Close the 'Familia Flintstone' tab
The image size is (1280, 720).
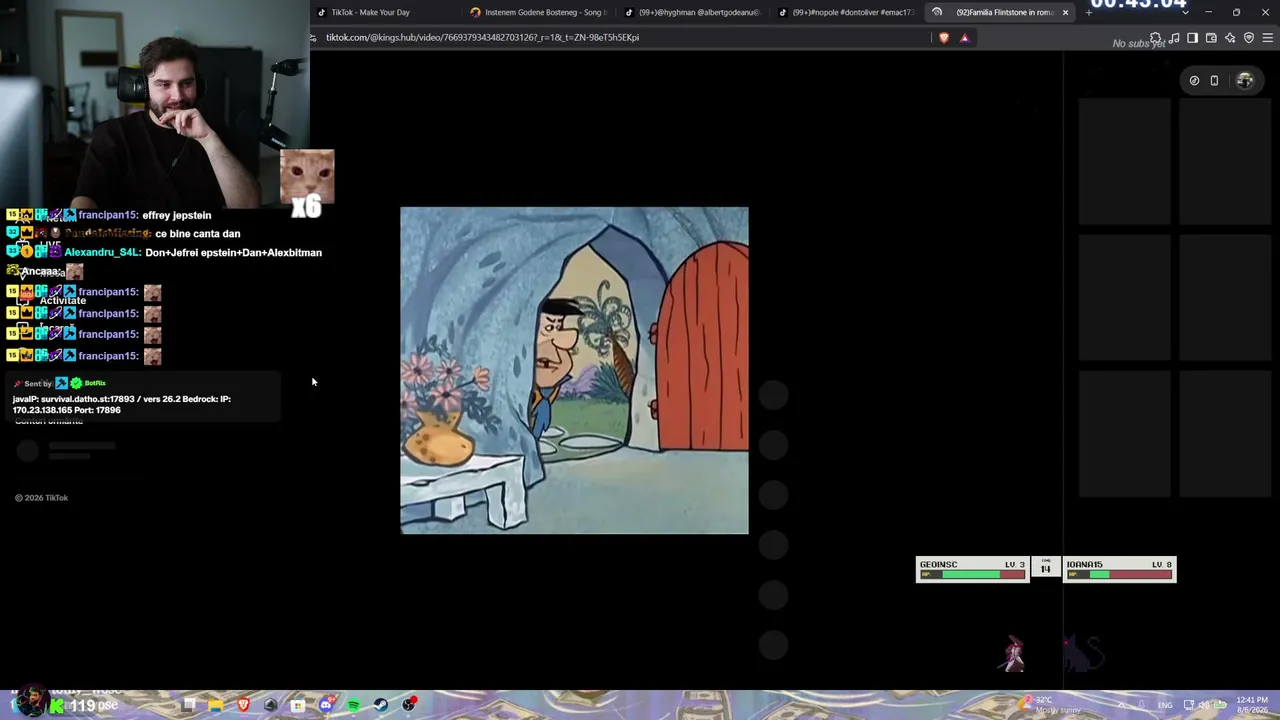(x=1065, y=12)
